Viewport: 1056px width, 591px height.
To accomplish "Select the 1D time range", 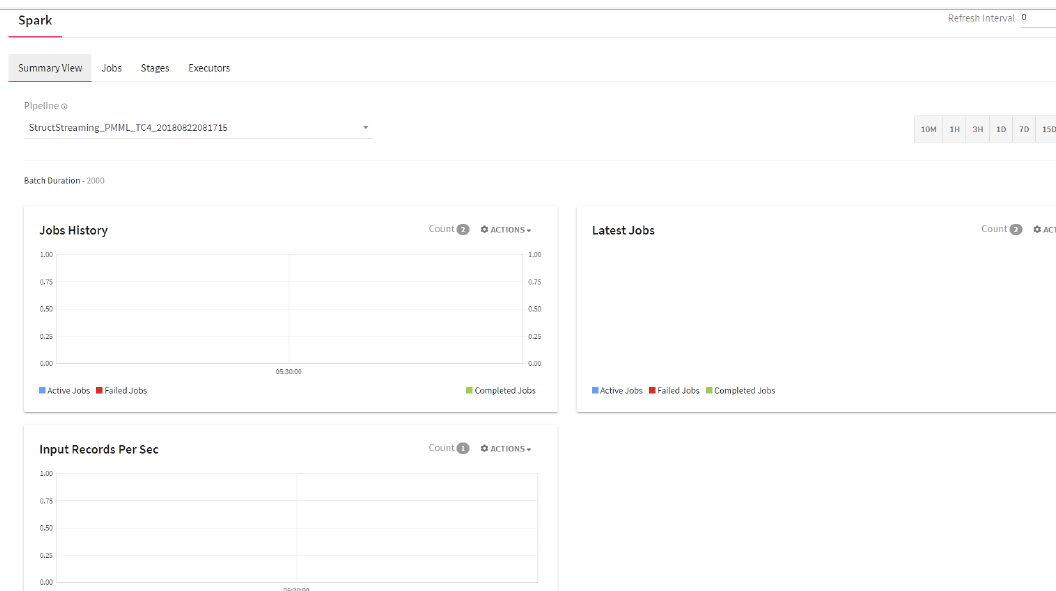I will click(x=1001, y=129).
